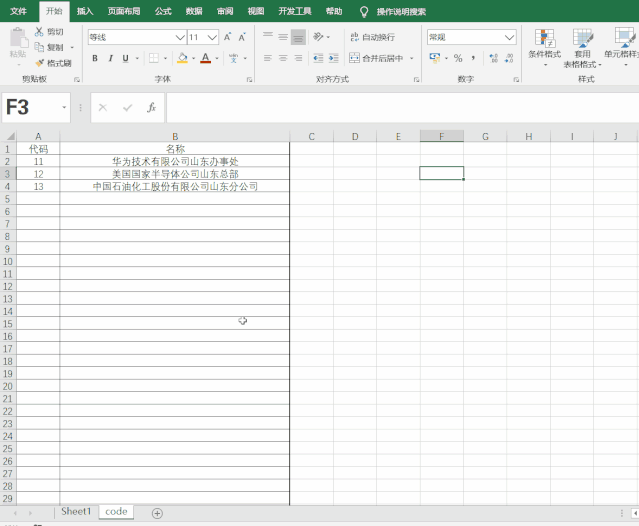
Task: Open the File (文件) tab
Action: [18, 11]
